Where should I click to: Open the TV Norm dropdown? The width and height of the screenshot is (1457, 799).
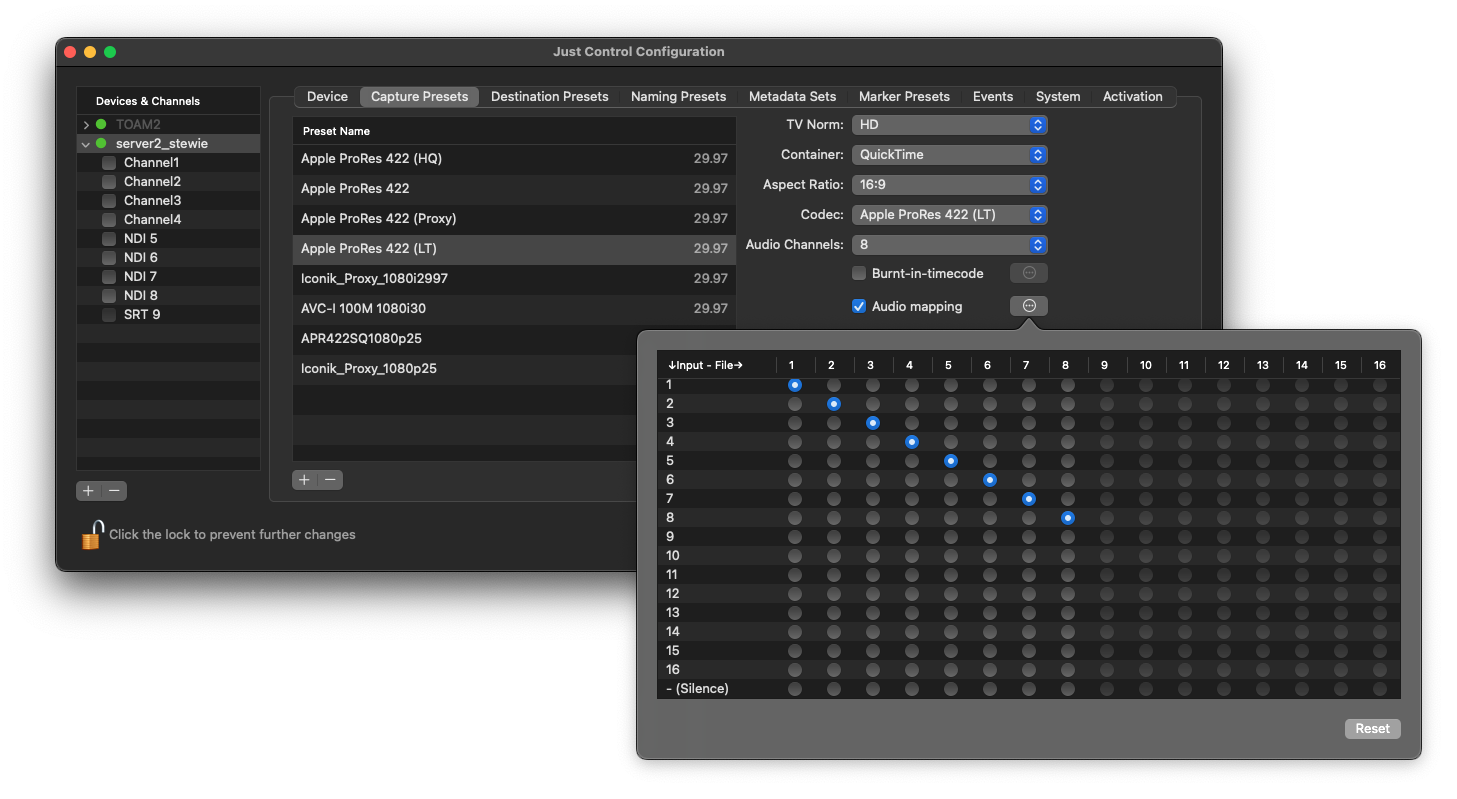pos(949,125)
